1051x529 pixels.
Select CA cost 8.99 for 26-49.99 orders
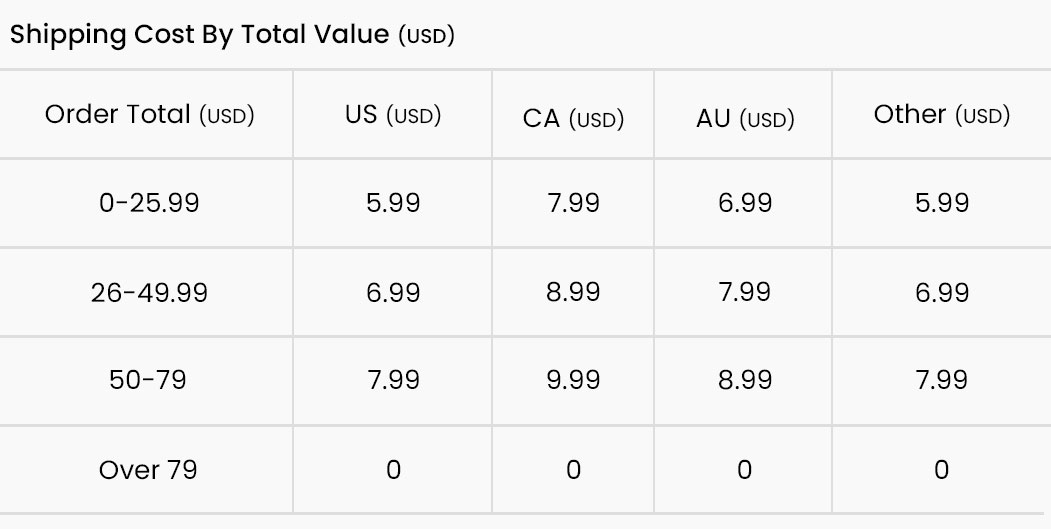[573, 292]
